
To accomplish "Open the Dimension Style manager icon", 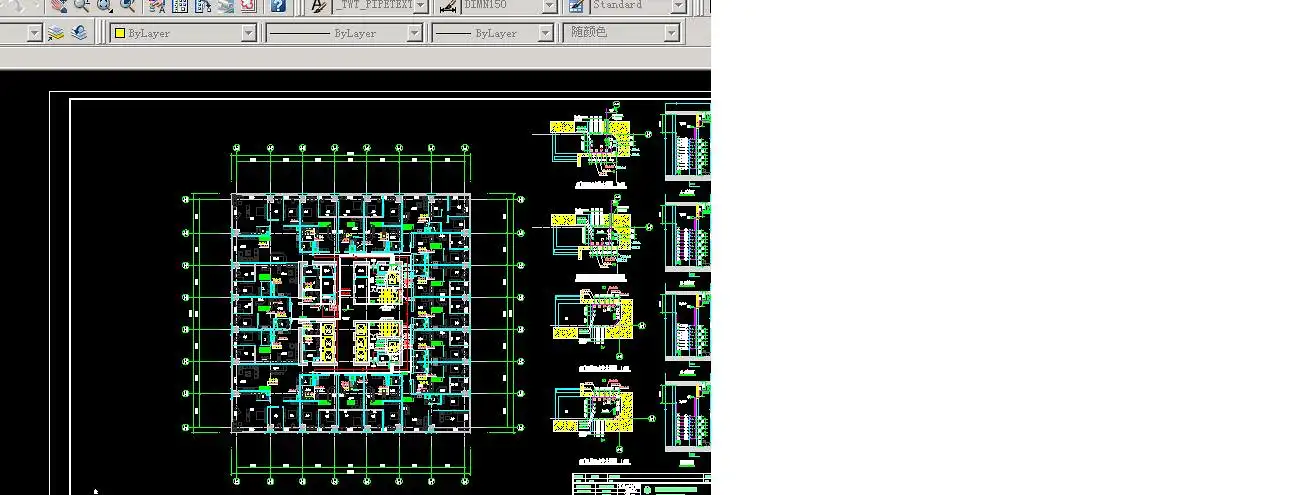I will (448, 6).
